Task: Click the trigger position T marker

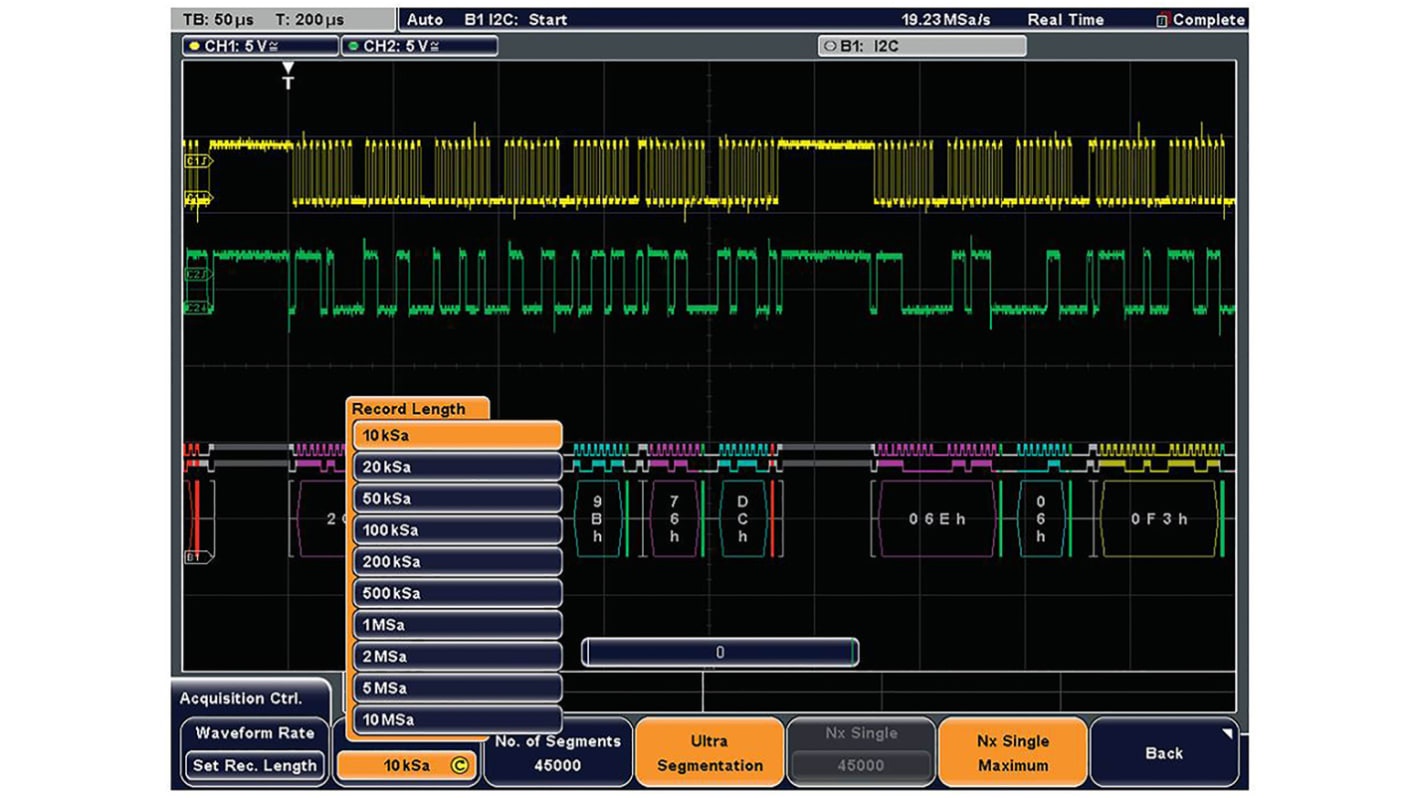Action: click(x=288, y=76)
